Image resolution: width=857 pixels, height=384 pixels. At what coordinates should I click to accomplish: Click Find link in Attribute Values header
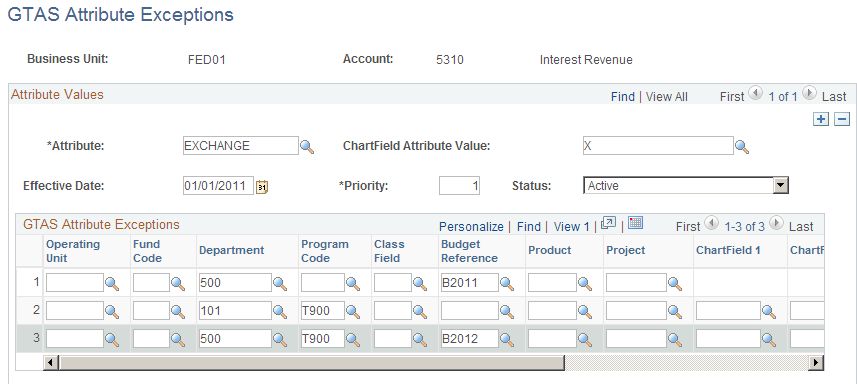point(623,97)
